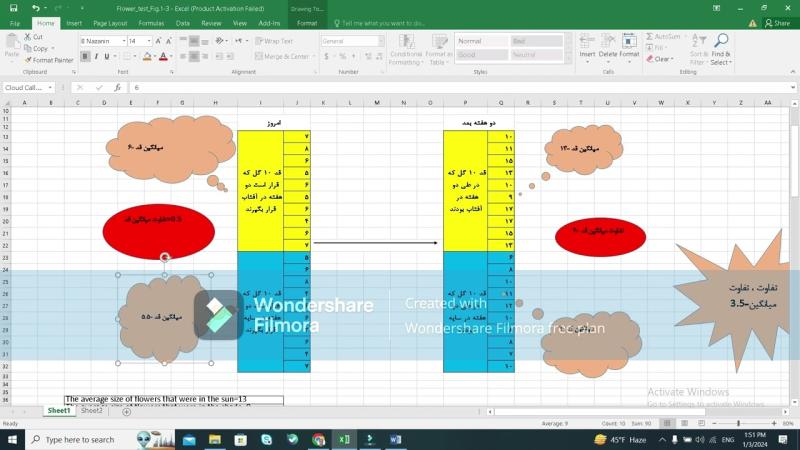
Task: Open the File tab
Action: tap(15, 23)
